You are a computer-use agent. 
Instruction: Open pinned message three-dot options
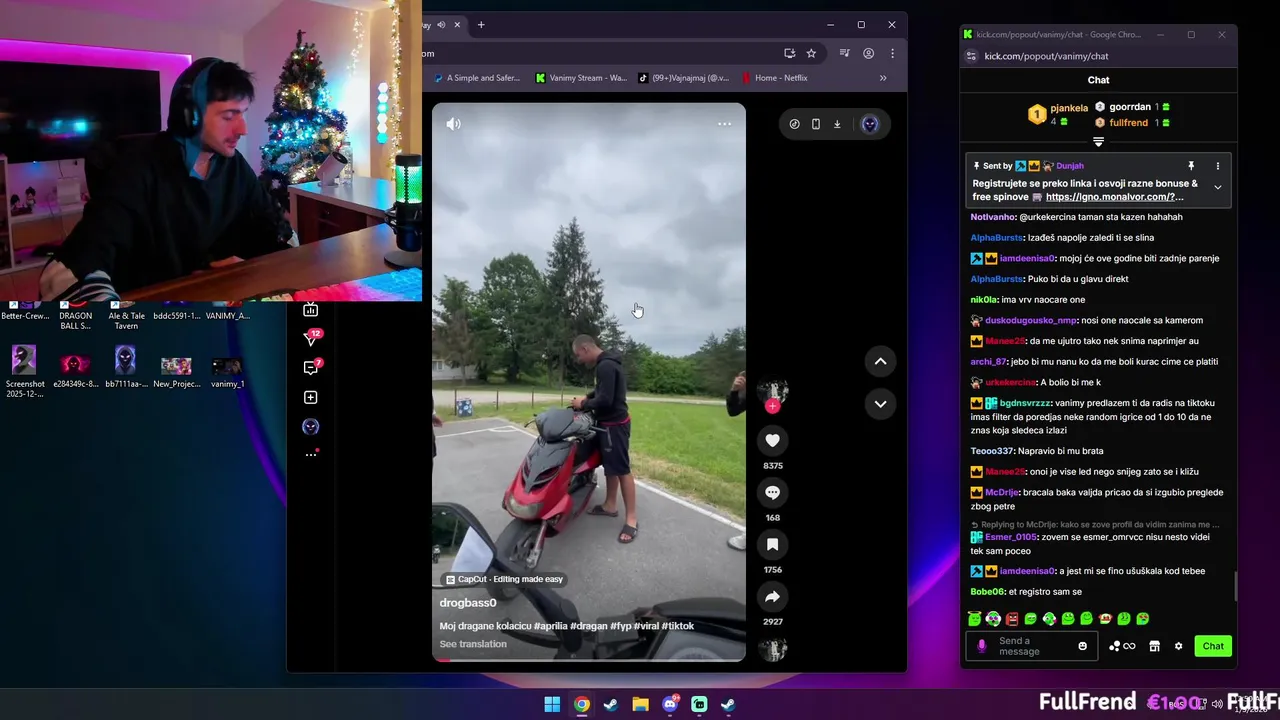1217,166
